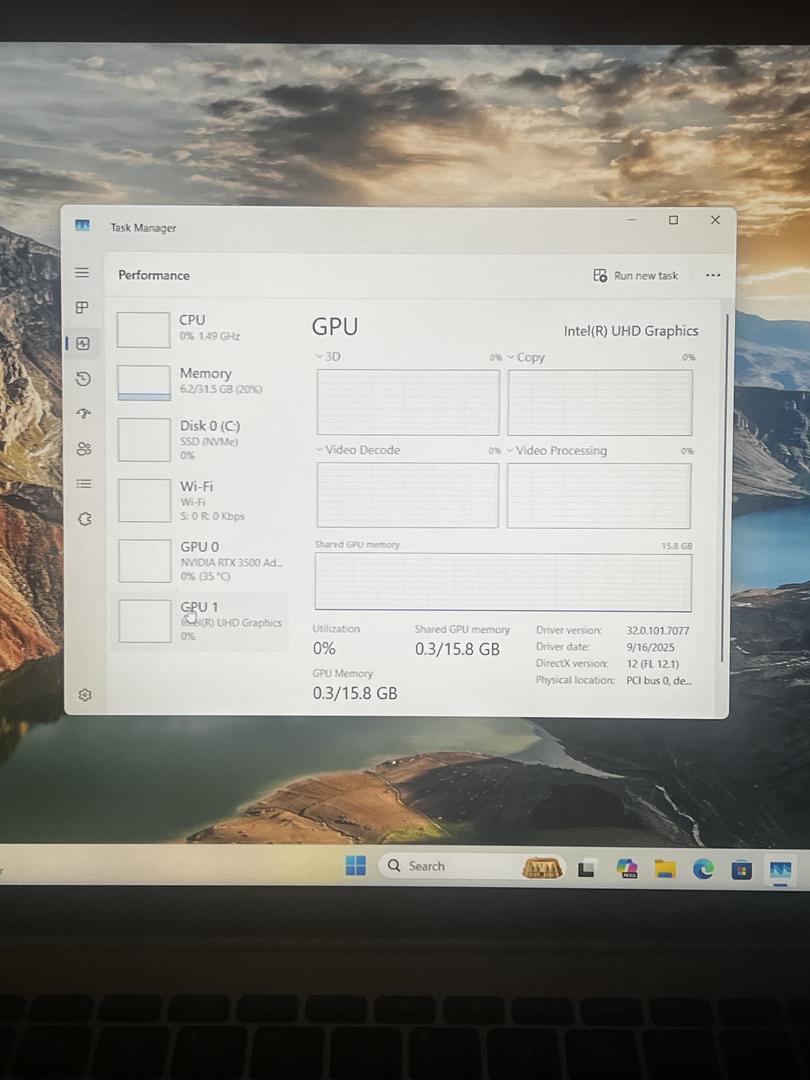Open Copilot from the taskbar
This screenshot has width=810, height=1080.
[x=626, y=869]
